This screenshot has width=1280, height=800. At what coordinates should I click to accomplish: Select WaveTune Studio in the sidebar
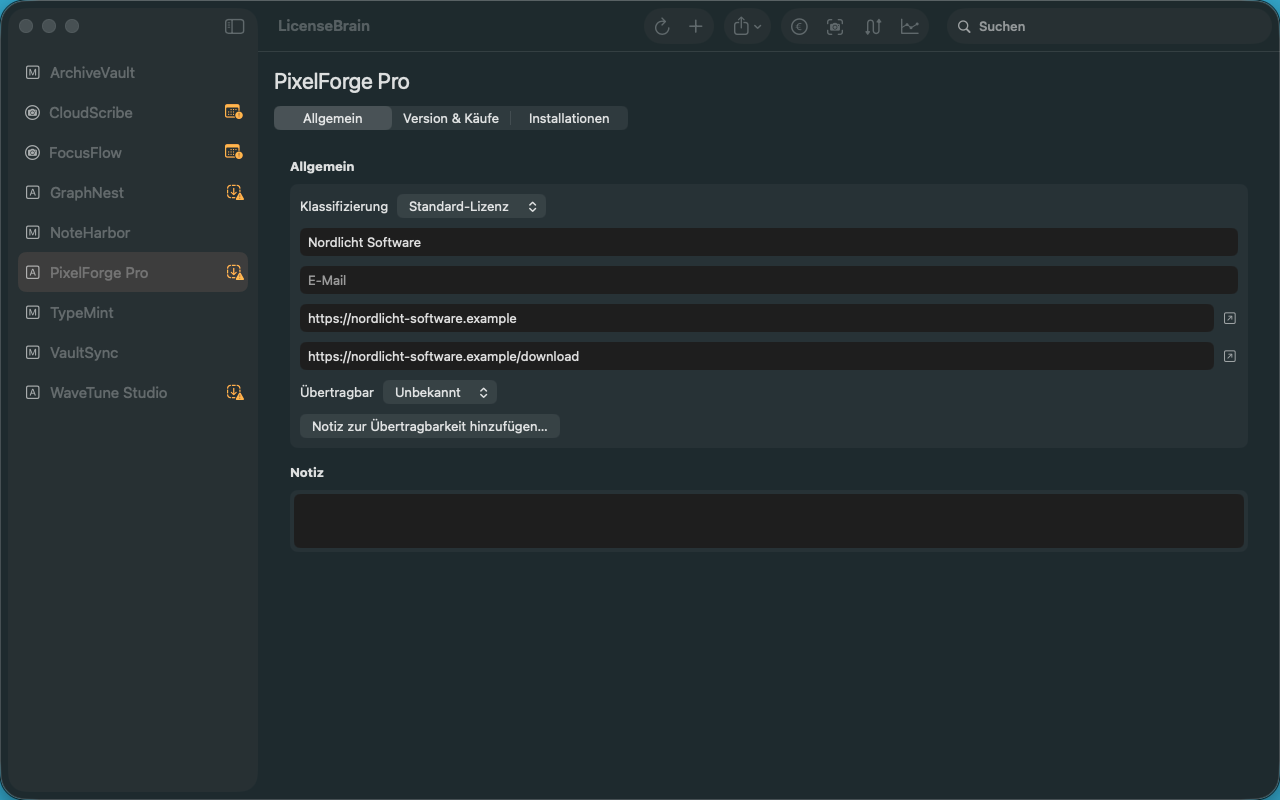coord(133,393)
